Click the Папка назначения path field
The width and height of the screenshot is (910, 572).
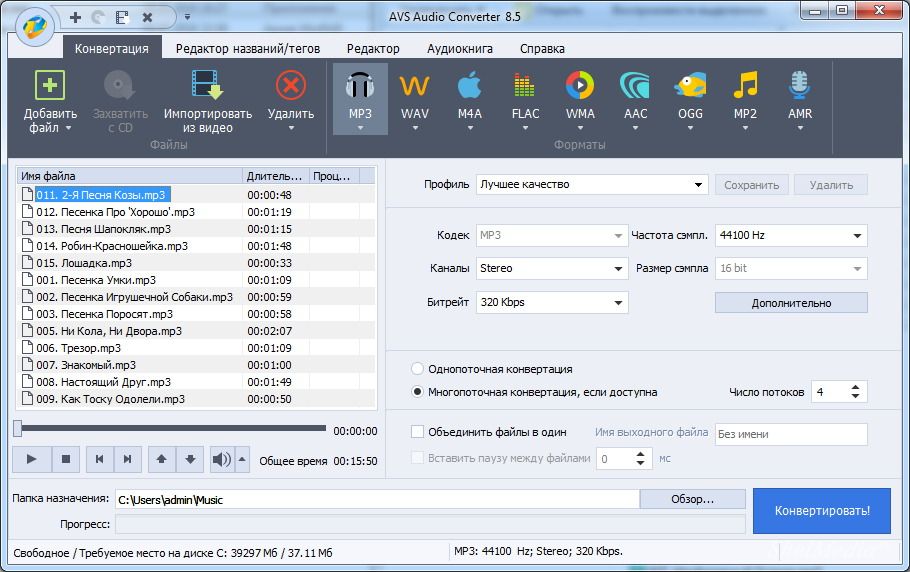coord(377,499)
